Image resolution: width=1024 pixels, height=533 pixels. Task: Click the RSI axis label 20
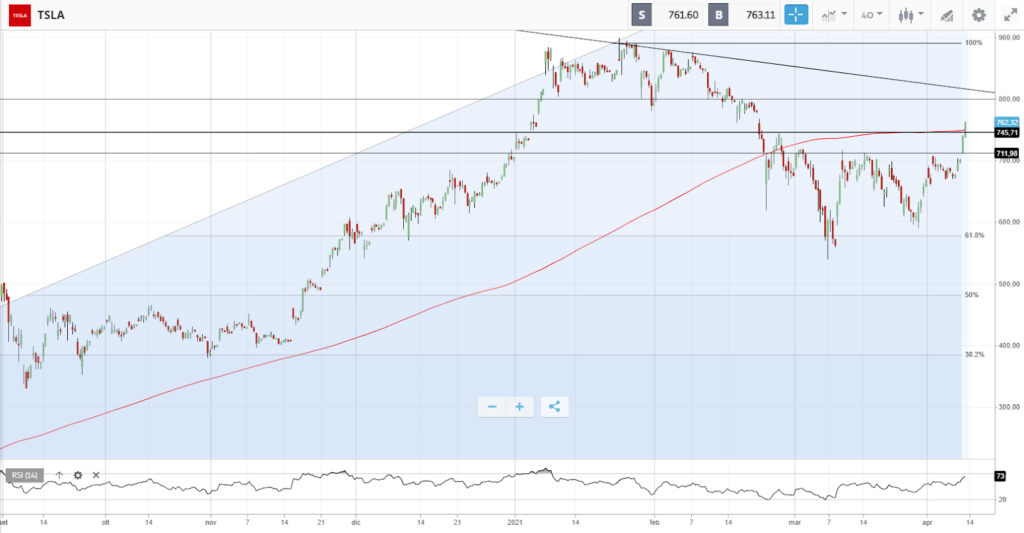tap(1002, 500)
